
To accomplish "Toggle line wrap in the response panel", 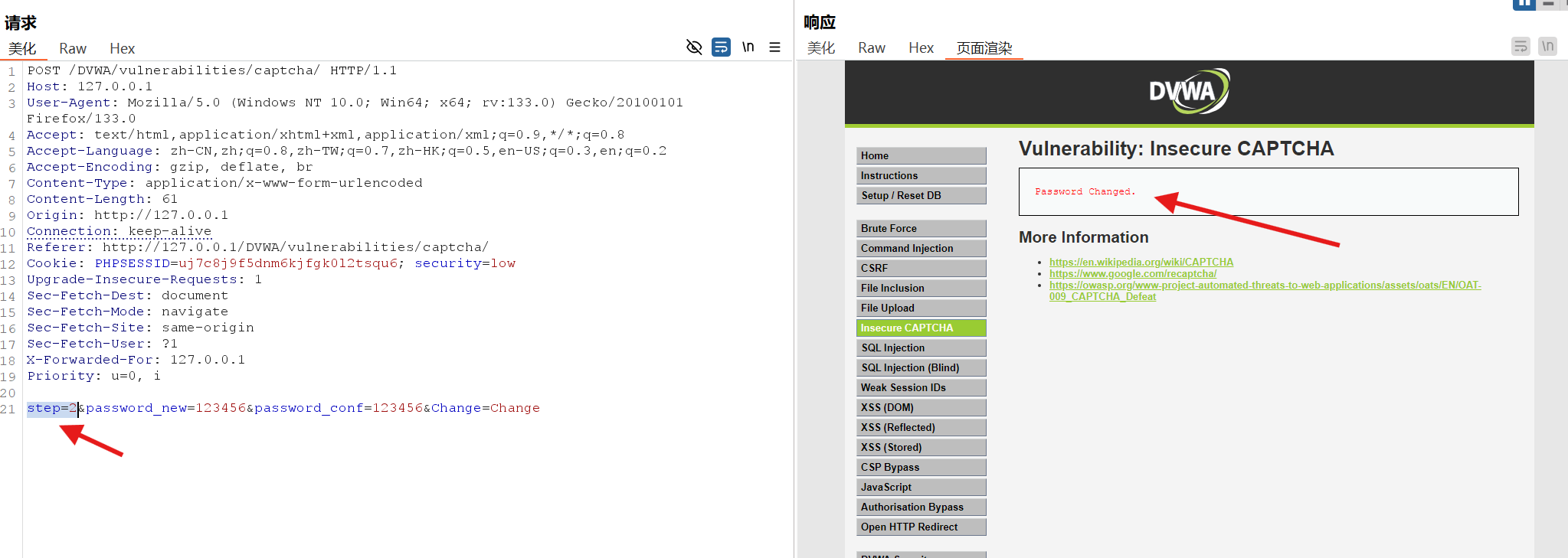I will pyautogui.click(x=1521, y=47).
